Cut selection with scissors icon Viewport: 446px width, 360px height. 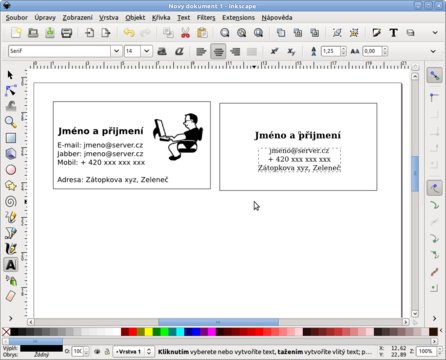(185, 33)
